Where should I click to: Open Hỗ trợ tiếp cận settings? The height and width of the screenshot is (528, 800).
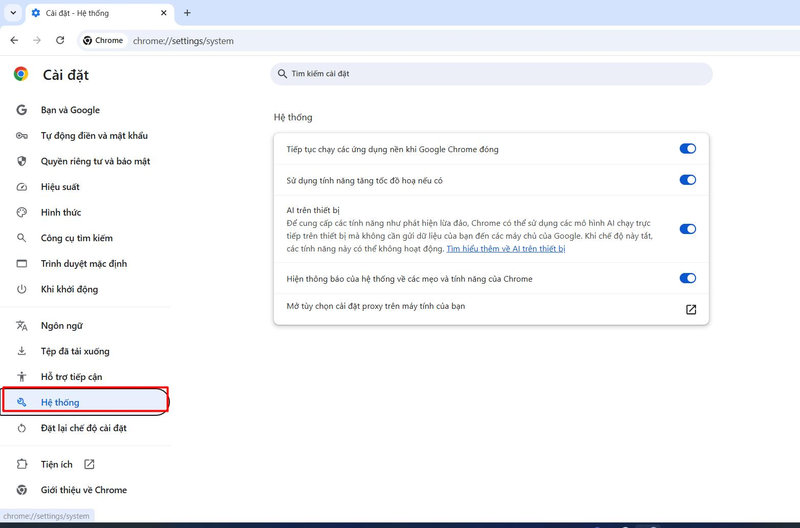tap(71, 376)
